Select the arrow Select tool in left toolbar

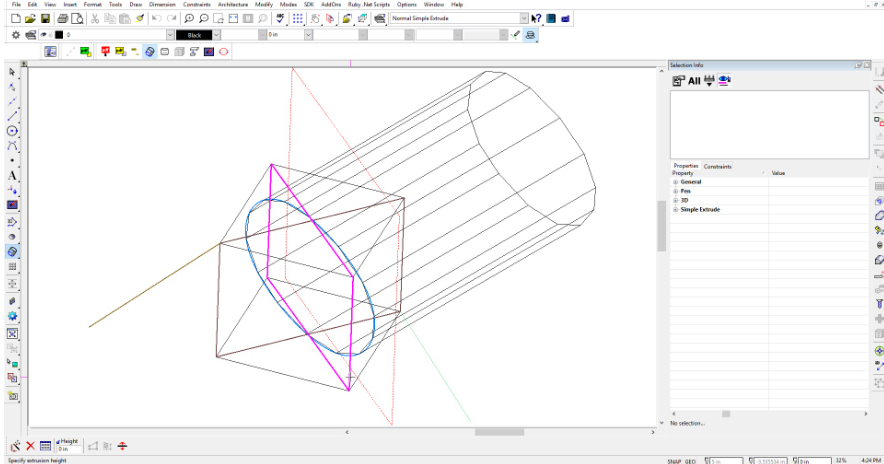12,72
